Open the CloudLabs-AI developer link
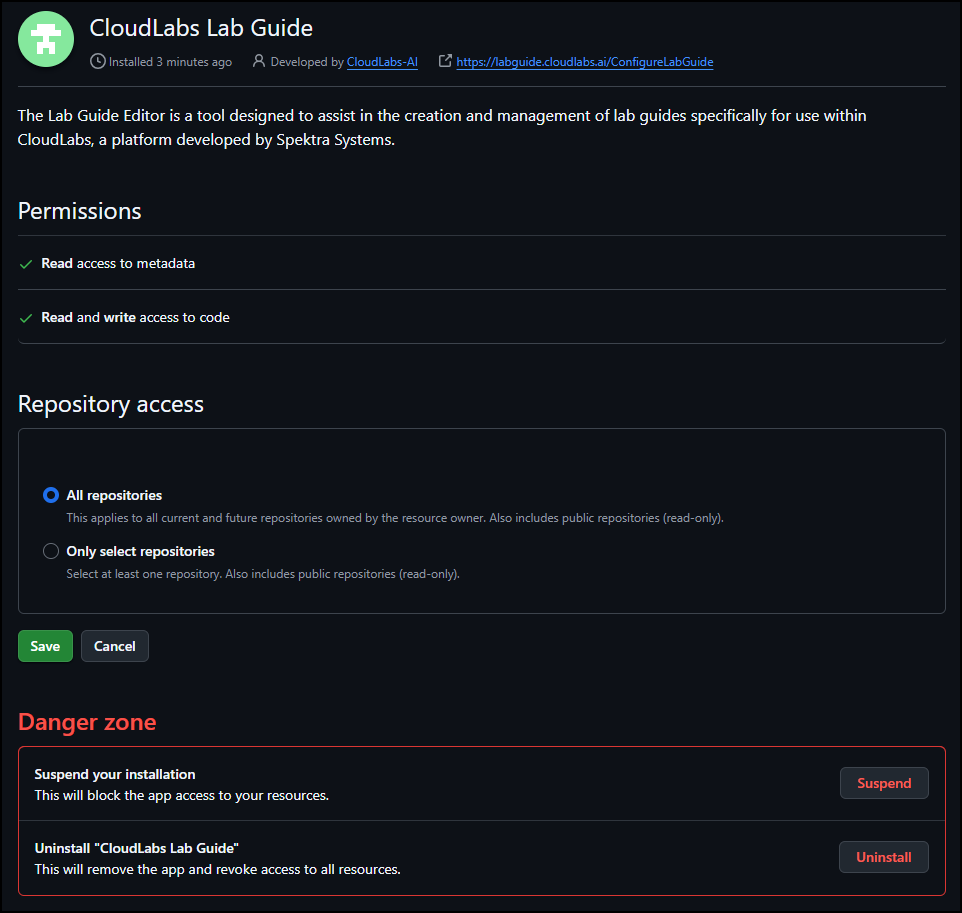Viewport: 962px width, 913px height. (x=382, y=62)
